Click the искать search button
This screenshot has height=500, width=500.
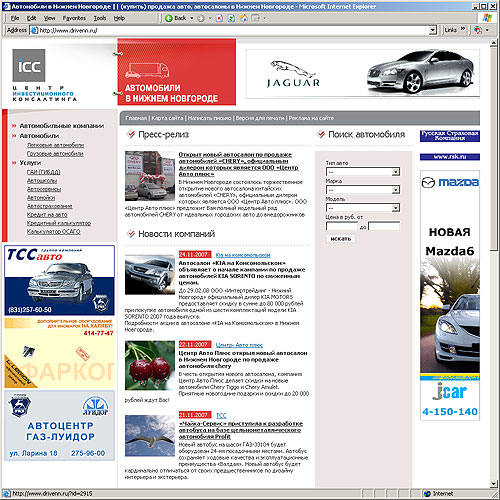pyautogui.click(x=341, y=239)
